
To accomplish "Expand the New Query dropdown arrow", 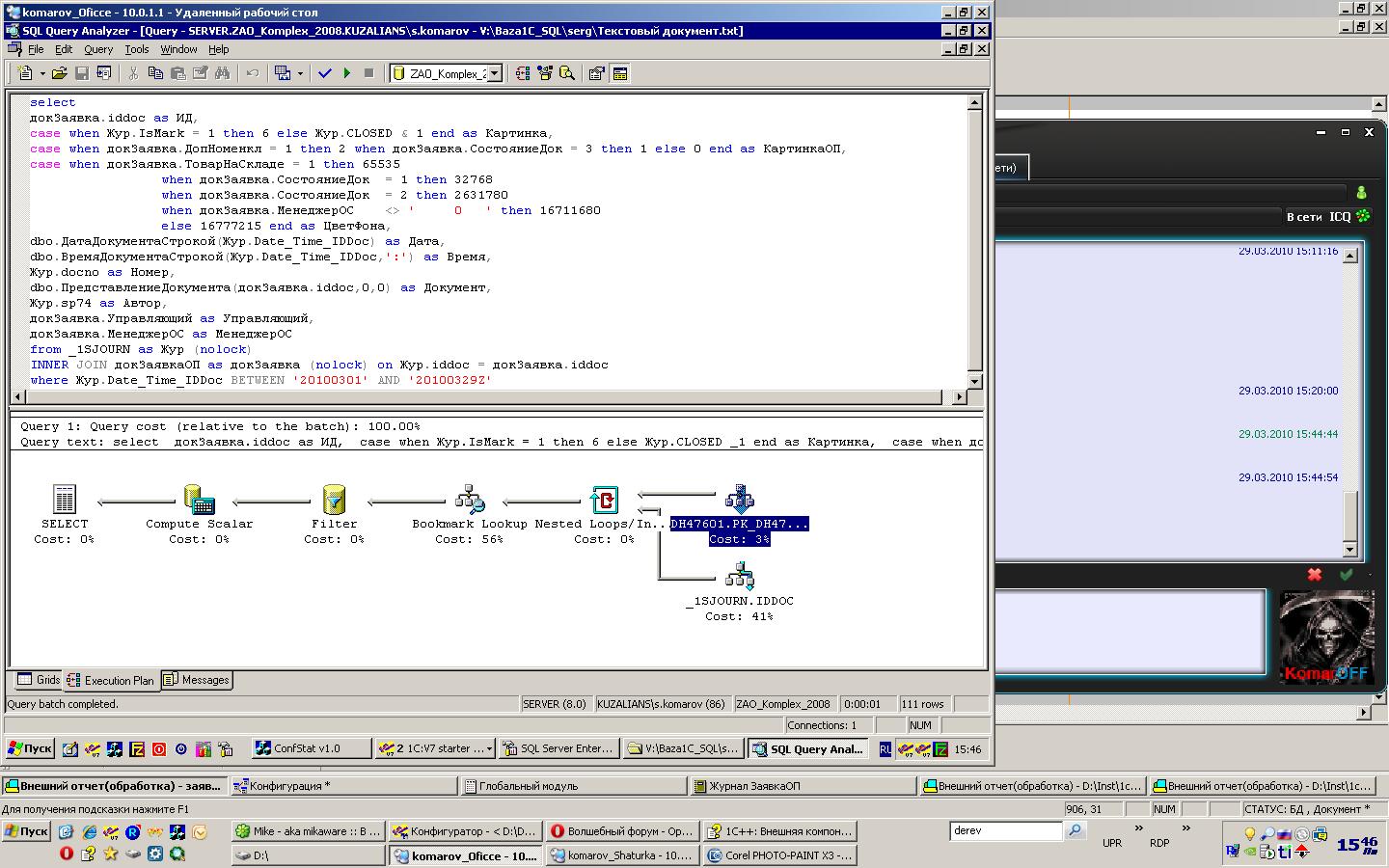I will (x=41, y=73).
